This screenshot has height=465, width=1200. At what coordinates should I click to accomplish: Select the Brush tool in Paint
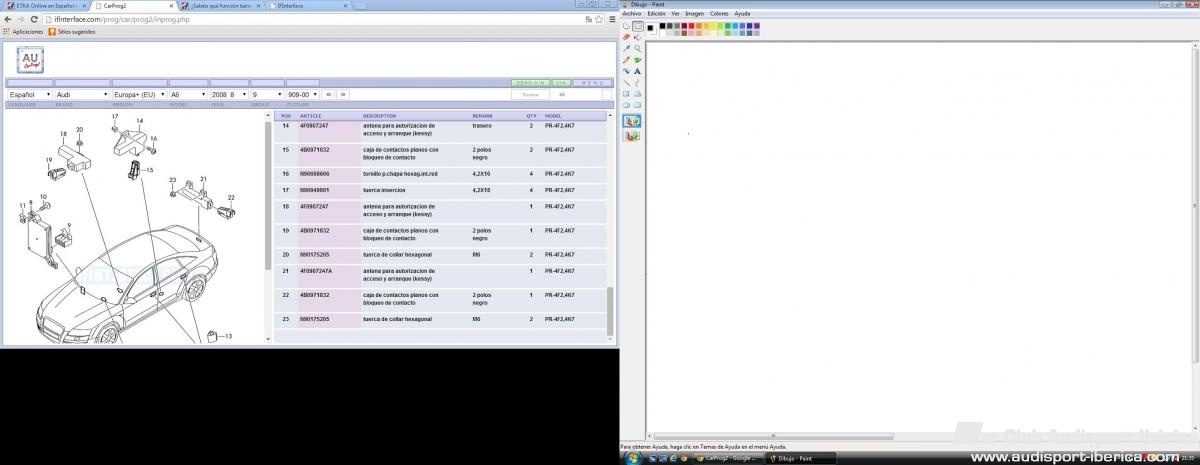click(x=638, y=60)
